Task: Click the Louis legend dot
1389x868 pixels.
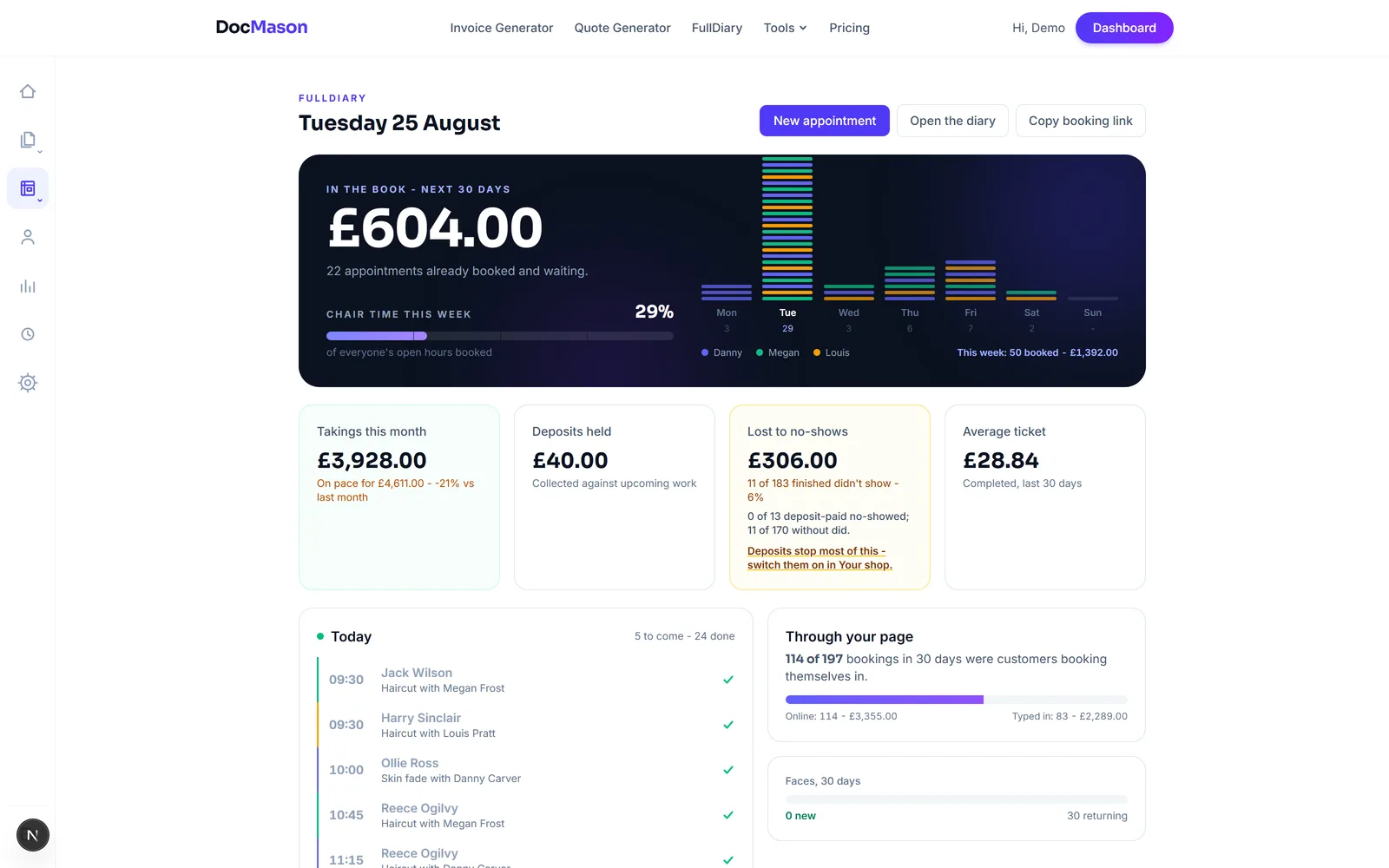Action: [x=817, y=352]
